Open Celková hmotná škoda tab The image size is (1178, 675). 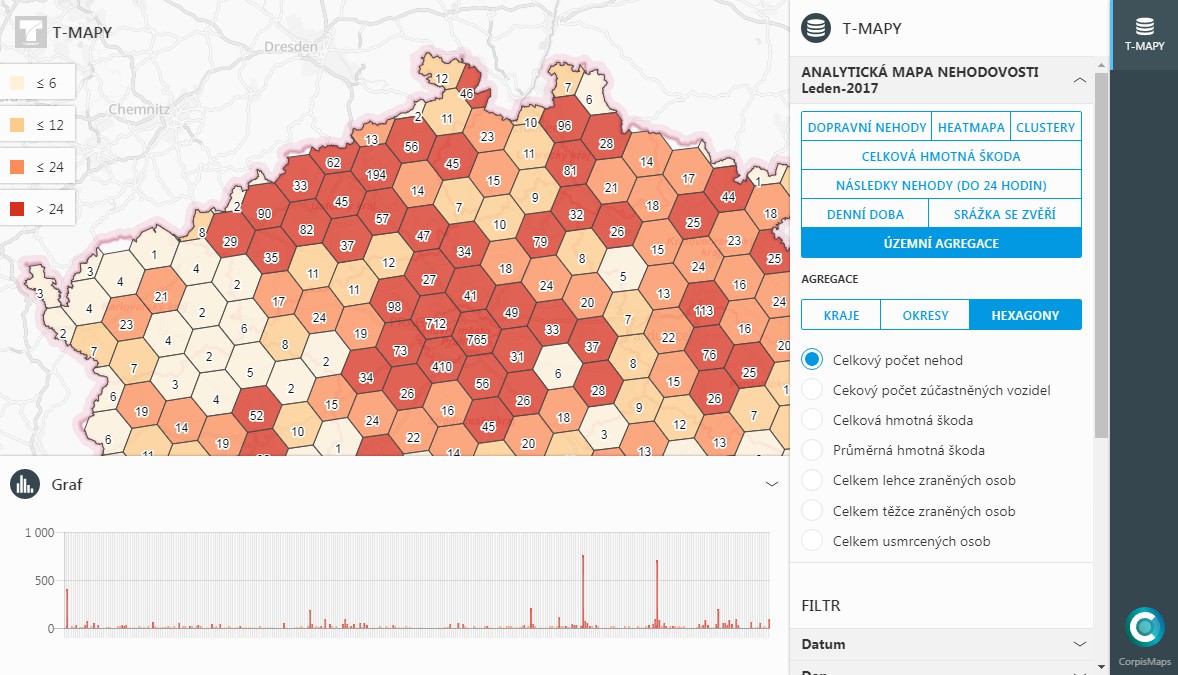click(x=941, y=156)
